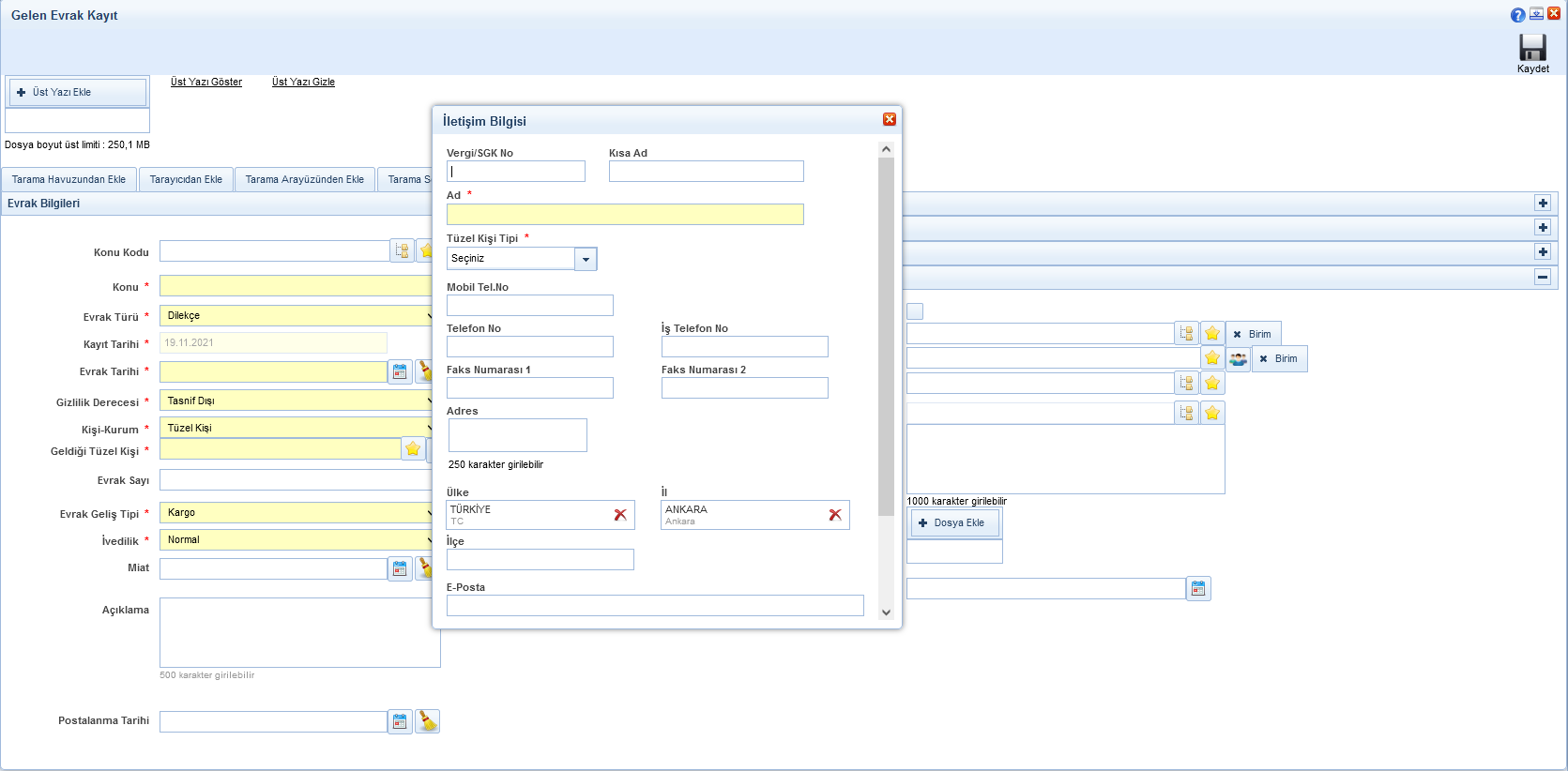The height and width of the screenshot is (771, 1568).
Task: Remove TÜRKİYE with the red X icon
Action: coord(620,515)
